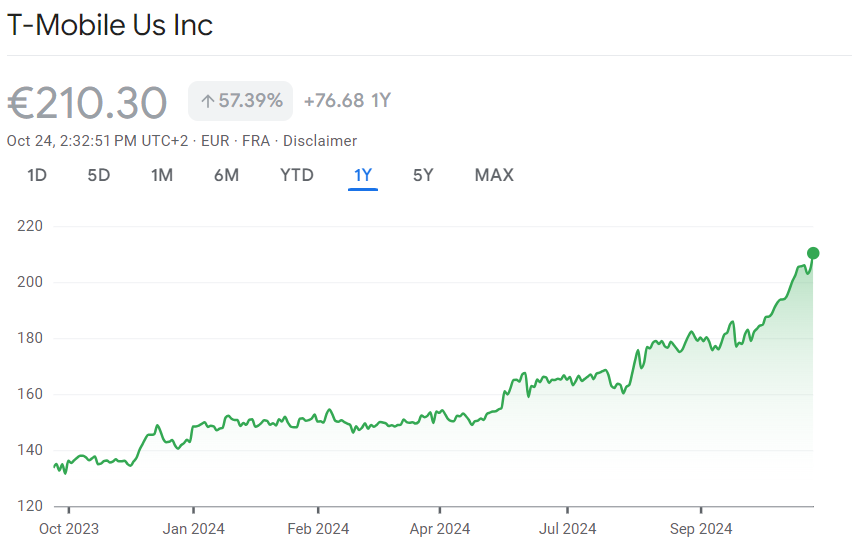Click the 220 y-axis label
This screenshot has height=551, width=852.
(x=30, y=226)
